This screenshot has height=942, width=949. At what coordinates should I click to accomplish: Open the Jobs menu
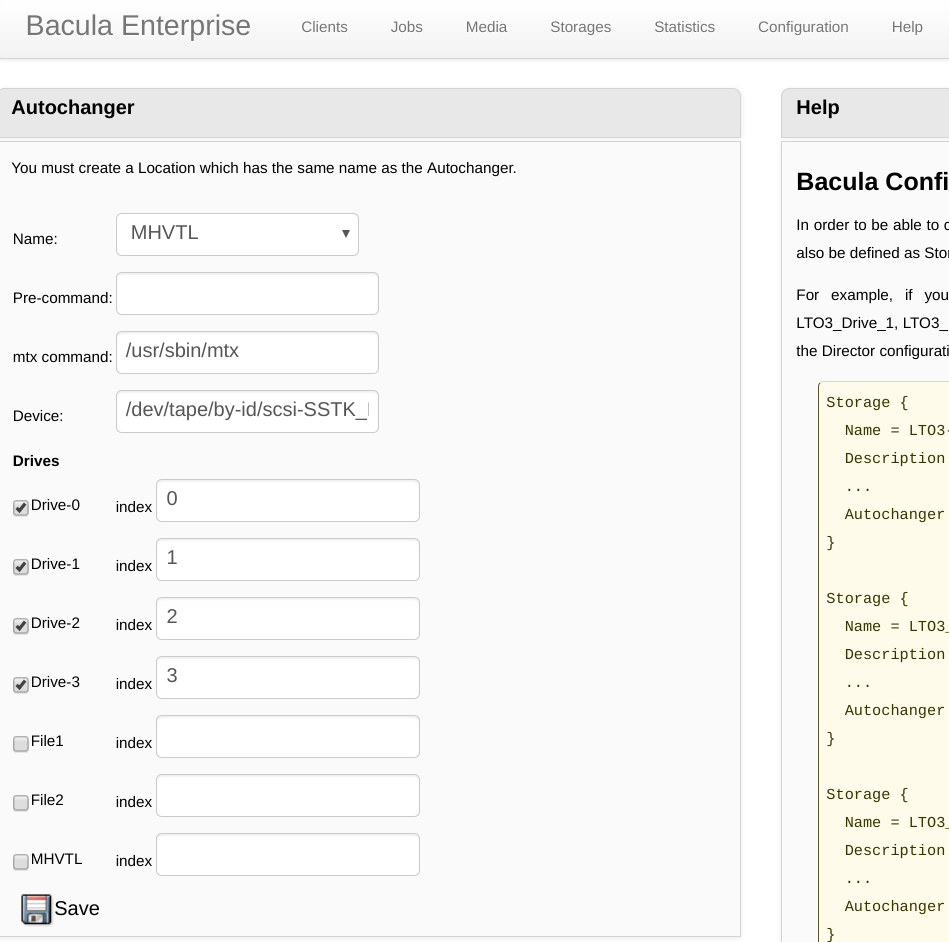(x=407, y=27)
